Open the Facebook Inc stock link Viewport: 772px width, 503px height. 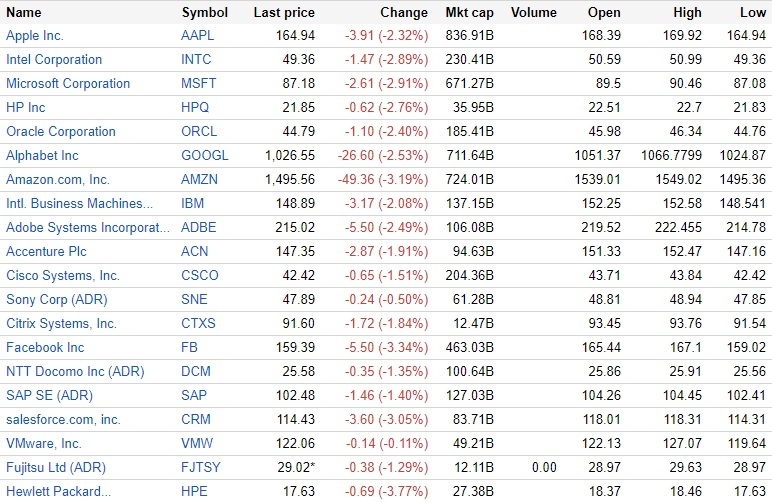45,348
